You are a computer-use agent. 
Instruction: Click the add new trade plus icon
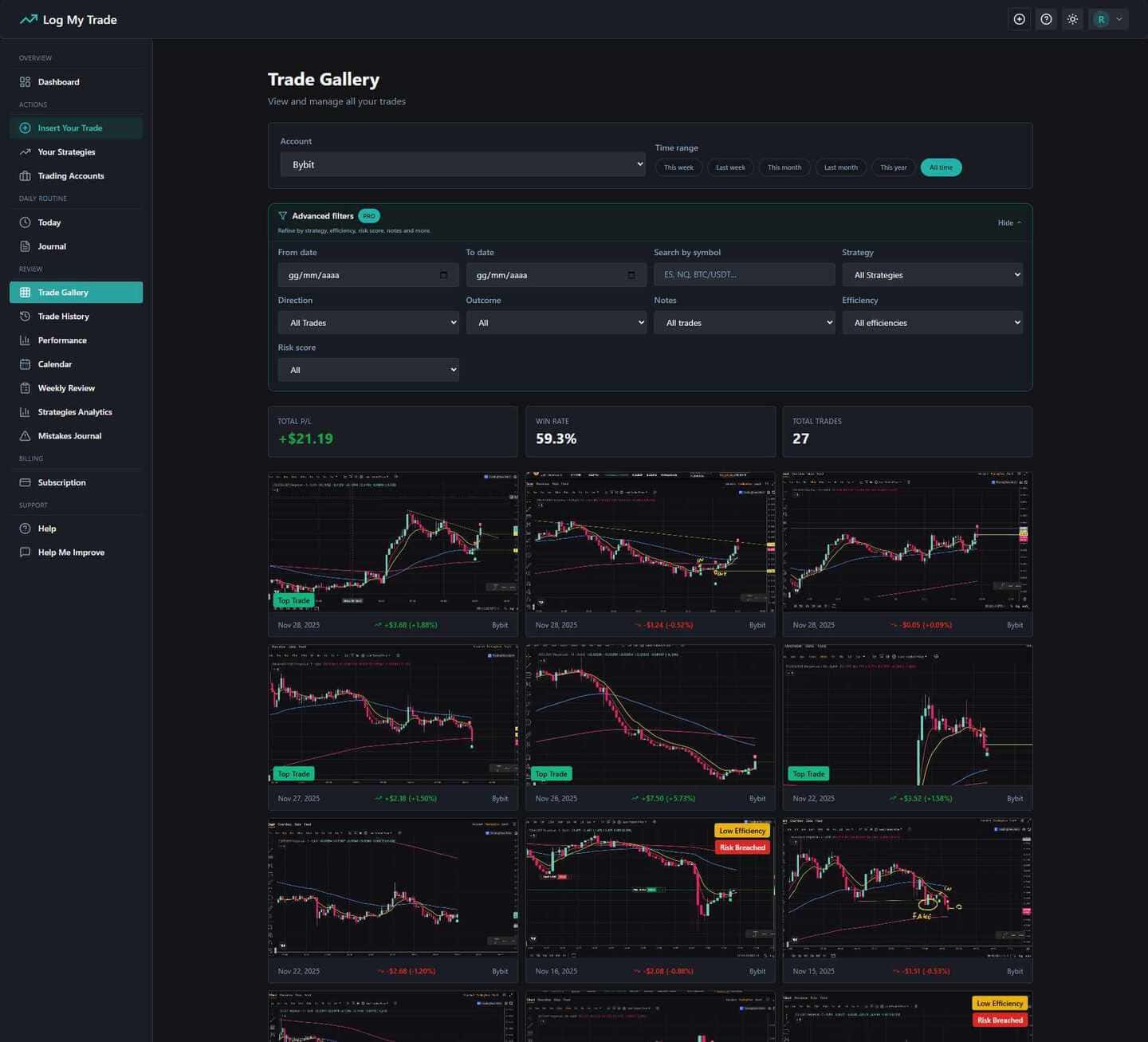pyautogui.click(x=1019, y=19)
